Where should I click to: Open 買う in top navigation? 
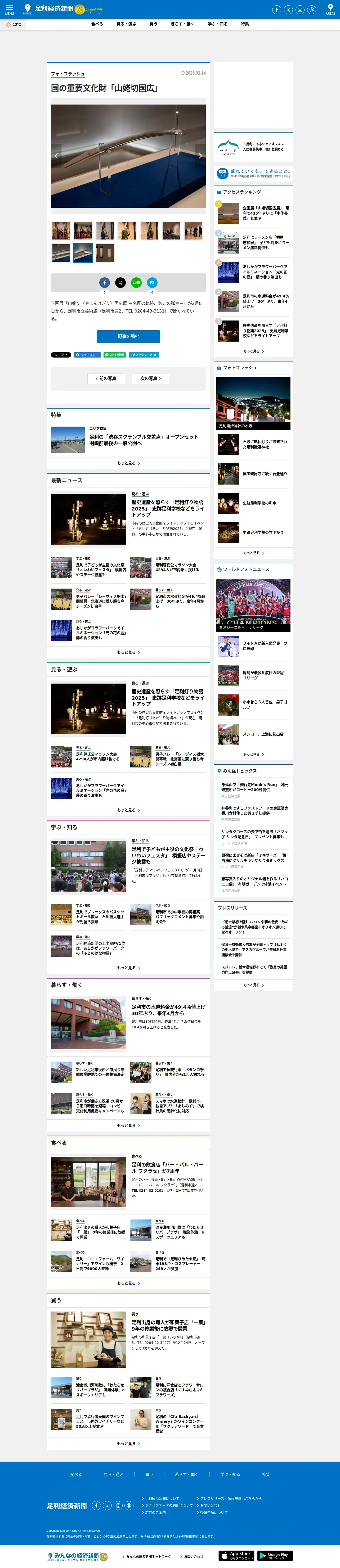point(154,24)
